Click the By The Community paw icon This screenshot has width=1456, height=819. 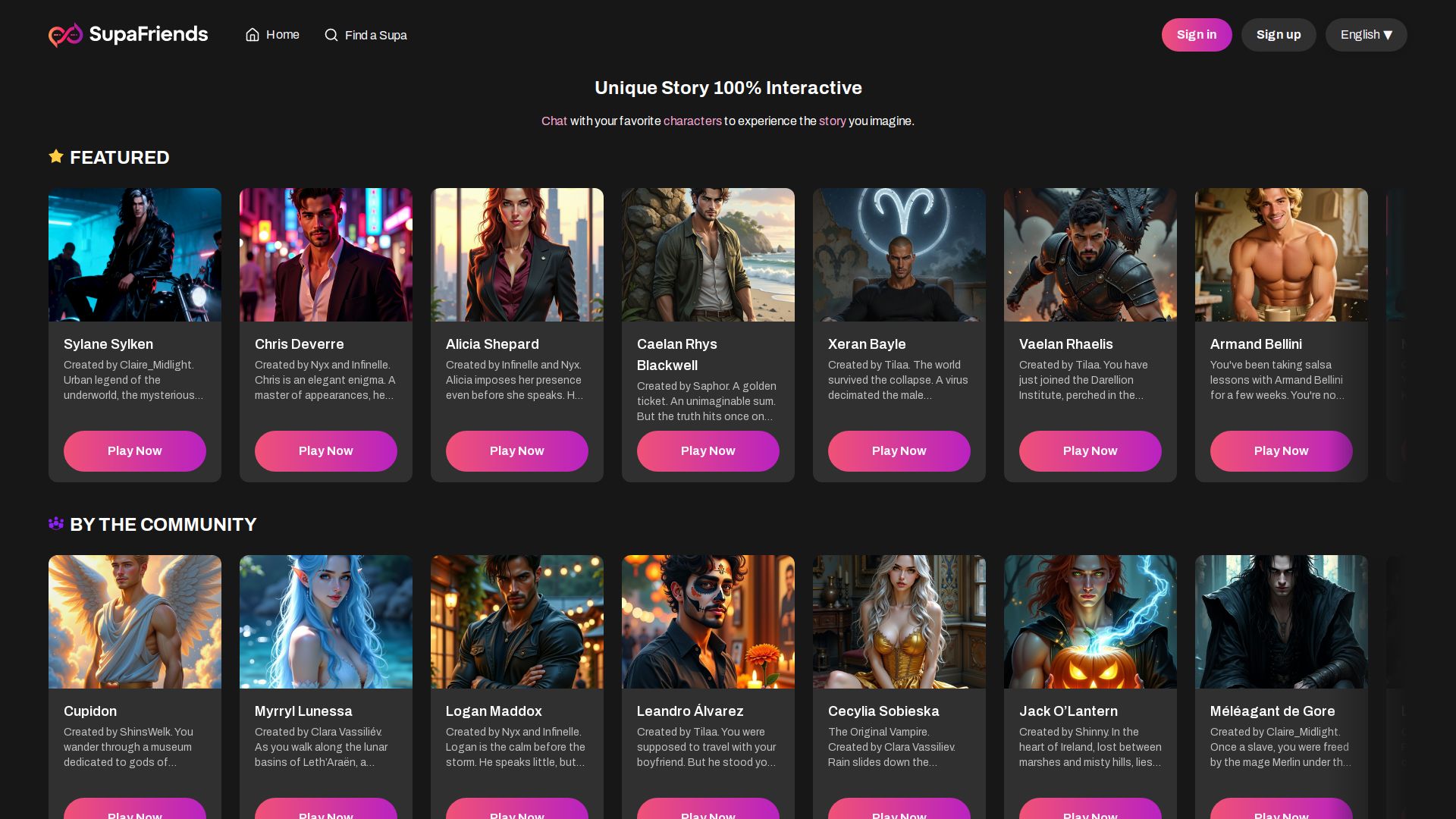(x=56, y=523)
